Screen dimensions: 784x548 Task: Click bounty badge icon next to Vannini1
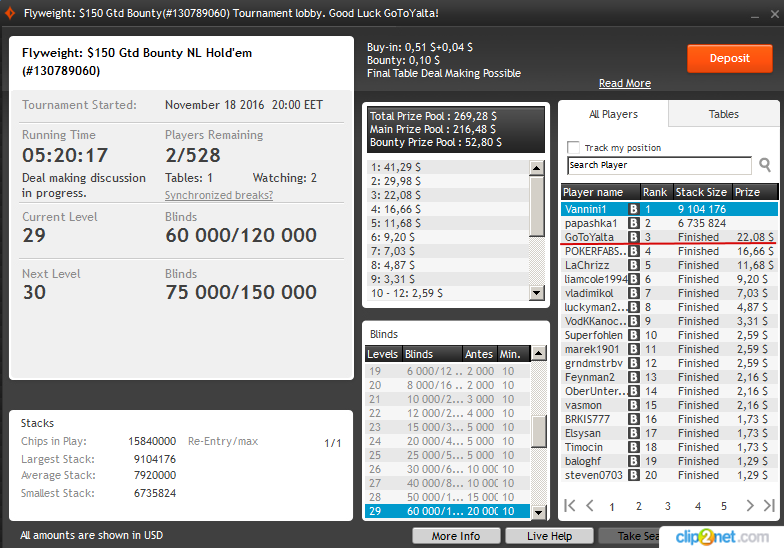tap(634, 209)
